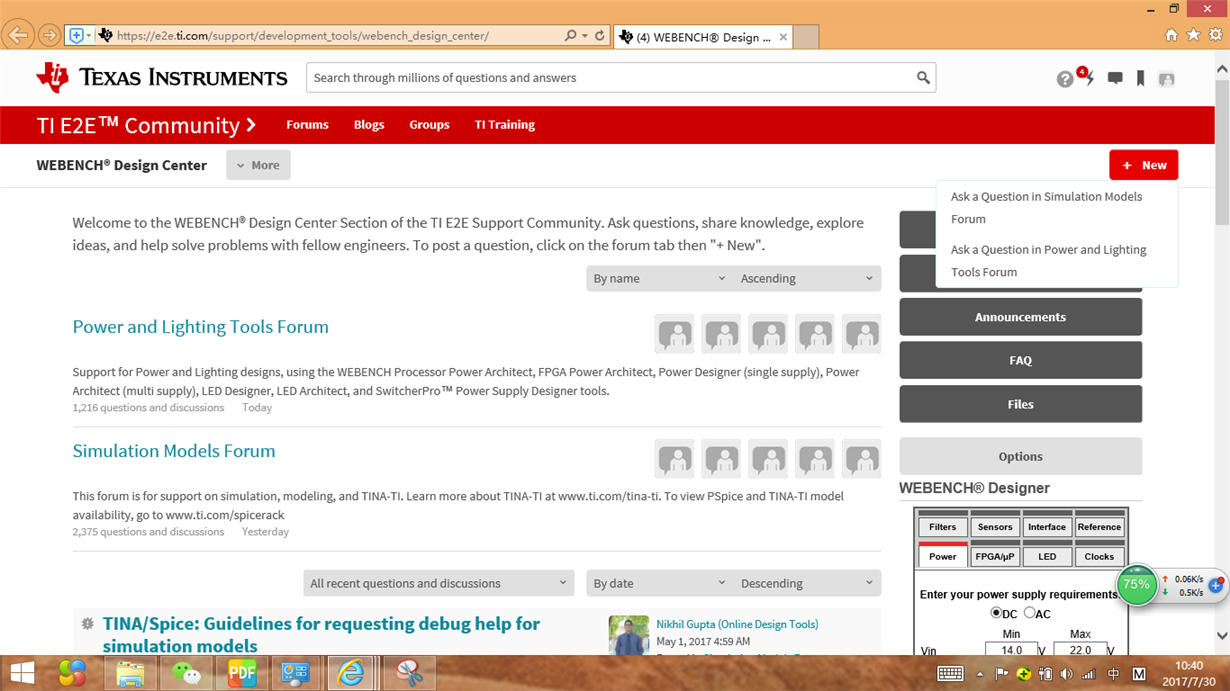Choose Ask a Question in Power and Lighting Tools Forum
Viewport: 1230px width, 691px height.
(1048, 261)
